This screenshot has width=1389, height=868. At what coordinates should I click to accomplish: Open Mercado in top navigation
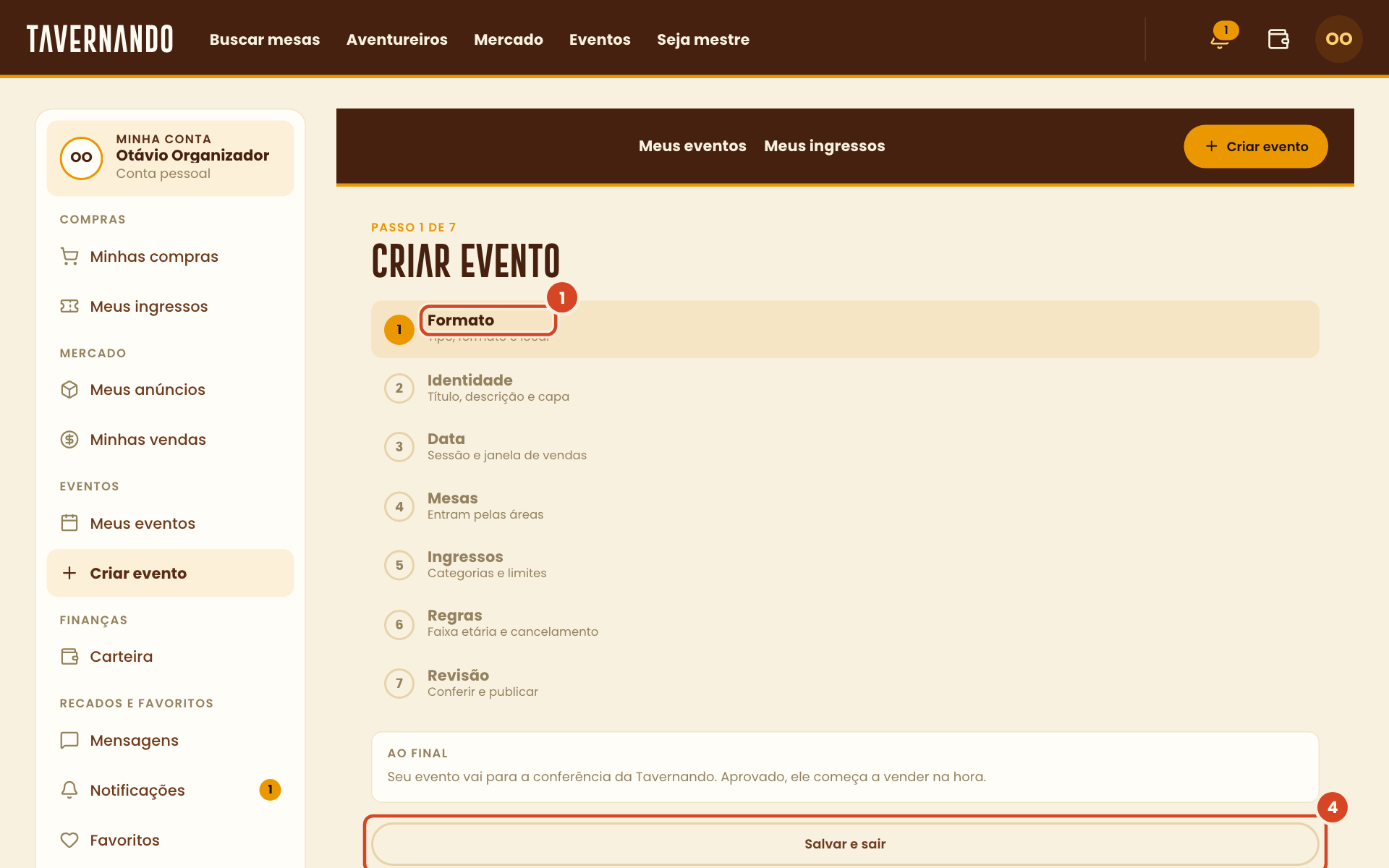509,40
